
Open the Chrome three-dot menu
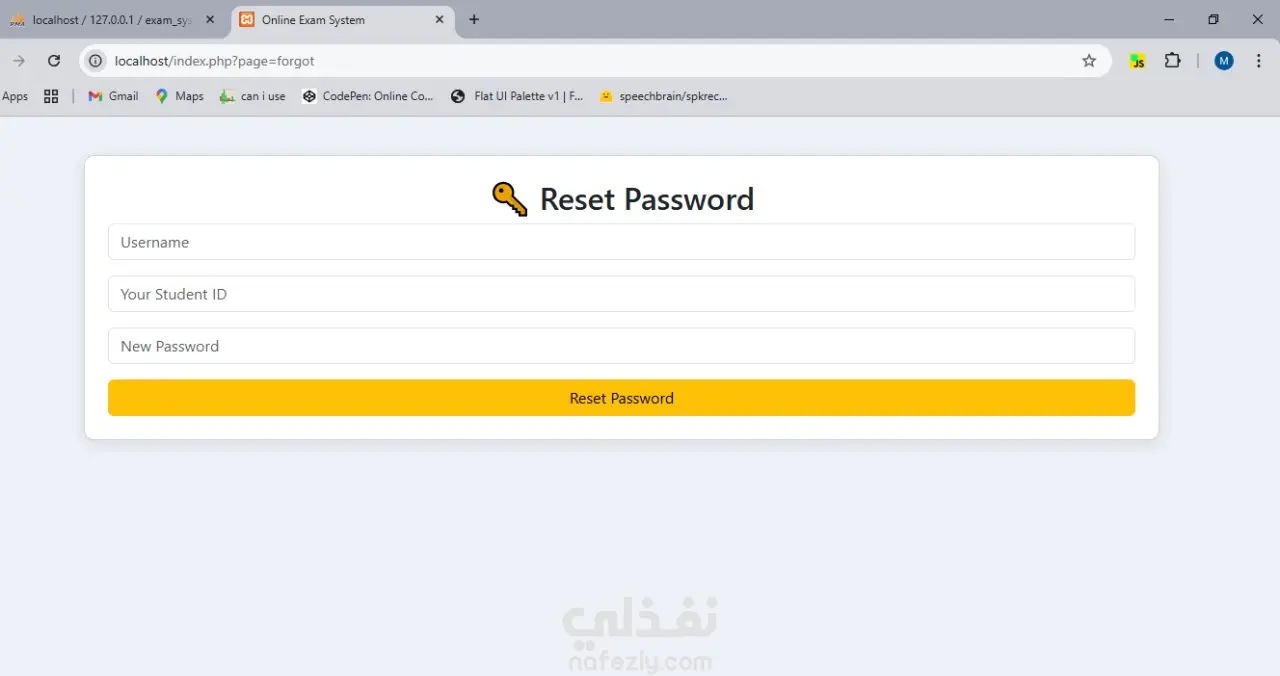pos(1259,61)
